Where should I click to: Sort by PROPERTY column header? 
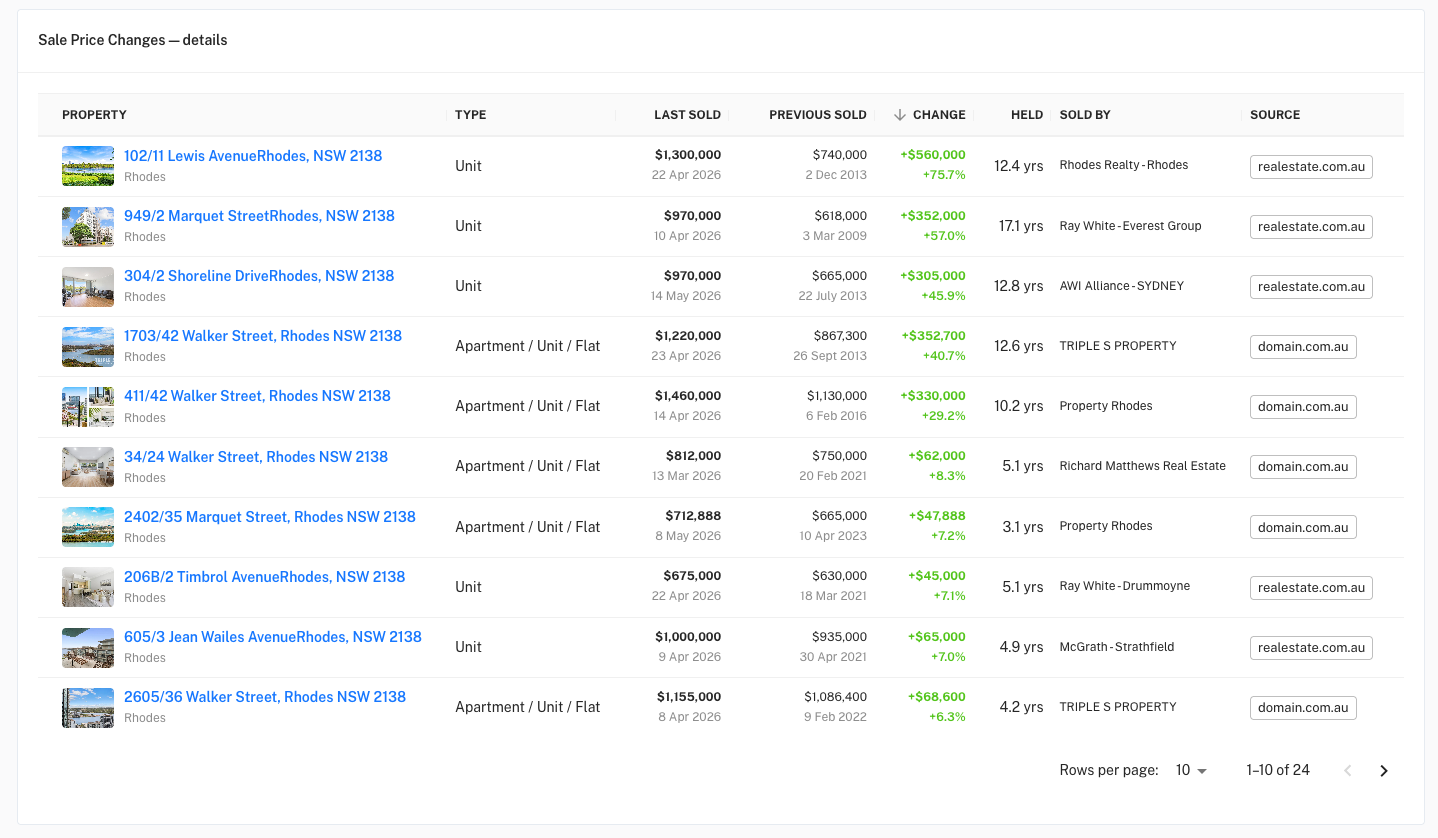coord(94,115)
